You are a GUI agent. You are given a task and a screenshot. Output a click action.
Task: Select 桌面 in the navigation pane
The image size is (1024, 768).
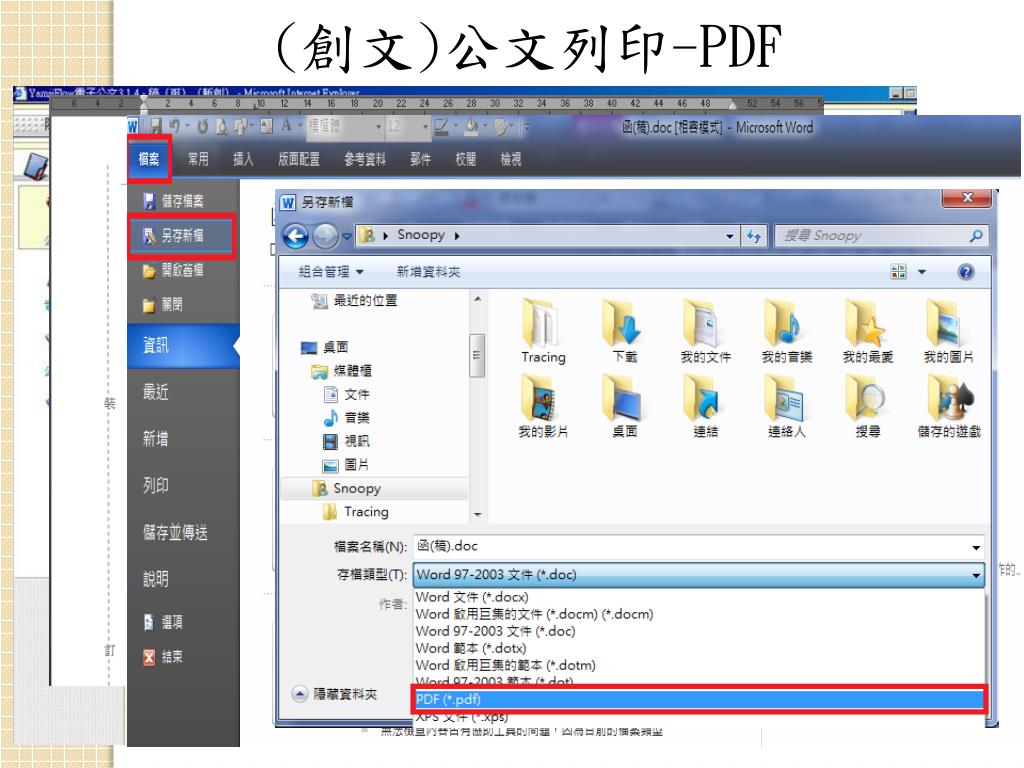(325, 347)
